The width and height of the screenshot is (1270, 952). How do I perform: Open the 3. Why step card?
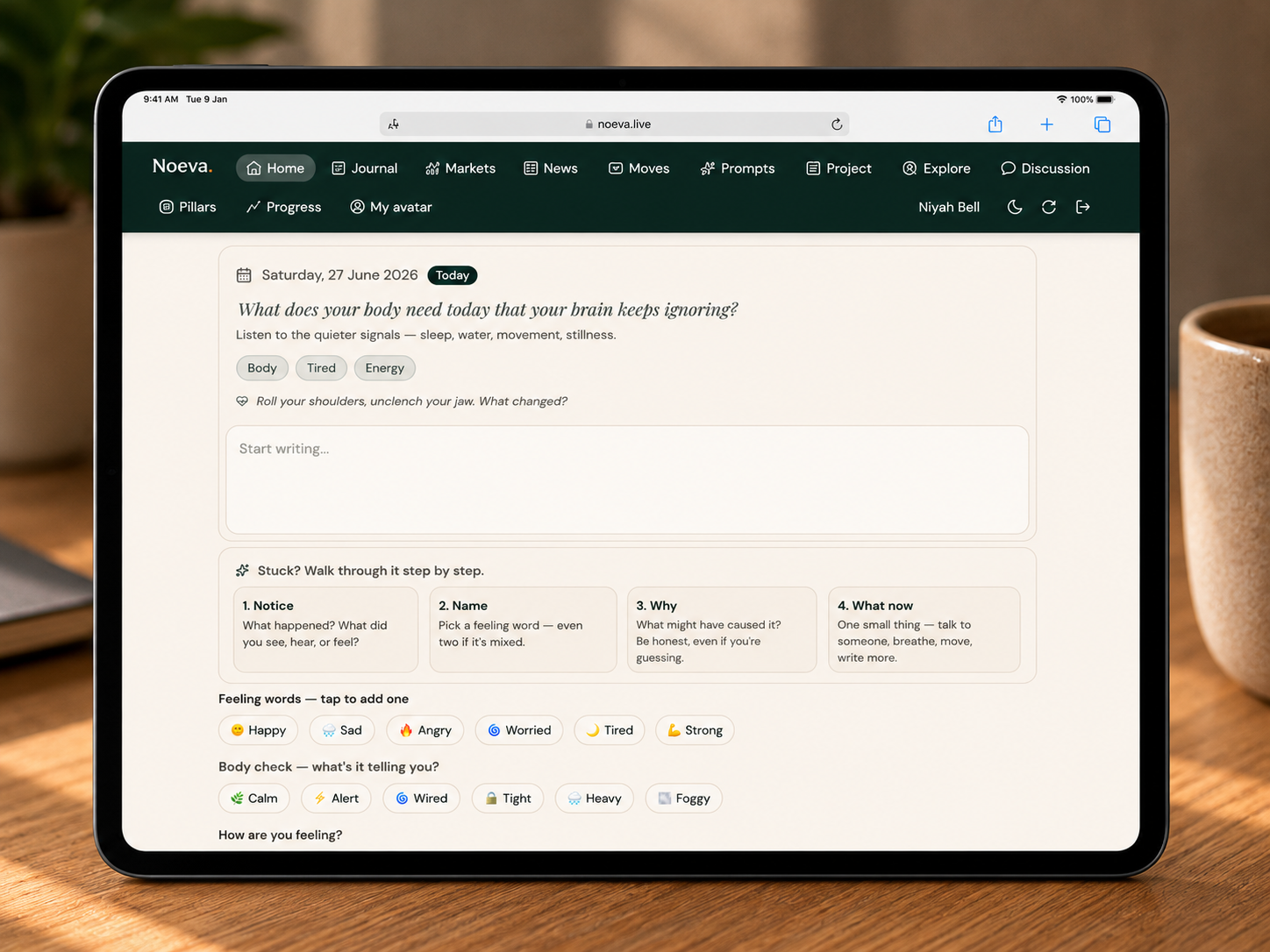[x=722, y=629]
